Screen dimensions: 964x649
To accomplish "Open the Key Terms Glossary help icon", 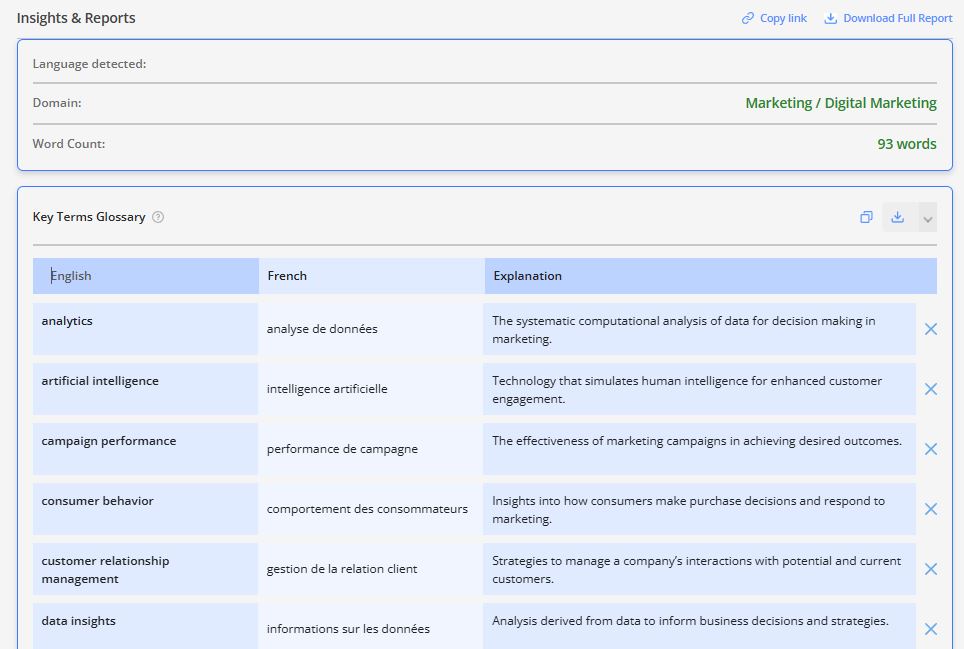I will [158, 217].
